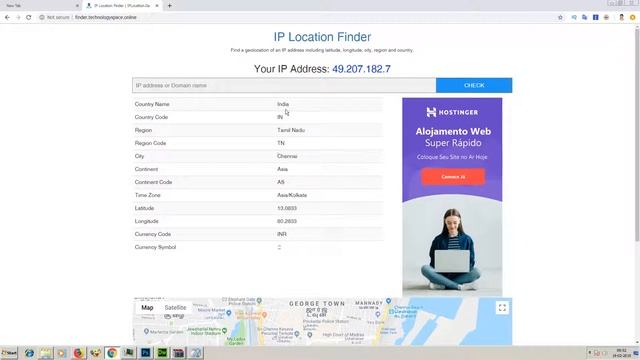Open the orange circle icon at toolbar end
The width and height of the screenshot is (640, 360).
point(633,17)
